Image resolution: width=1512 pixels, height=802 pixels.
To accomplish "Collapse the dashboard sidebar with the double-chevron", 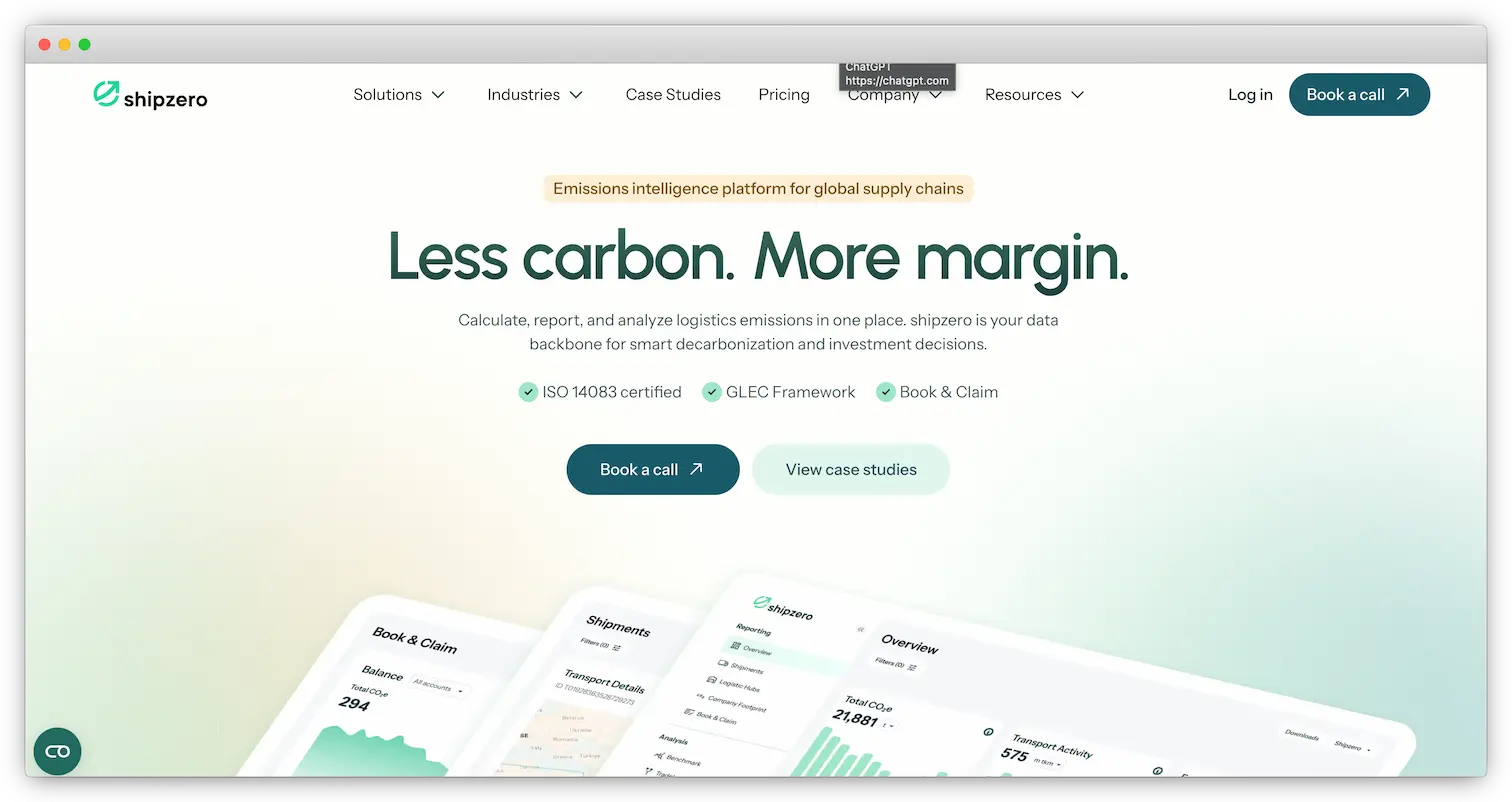I will coord(860,630).
